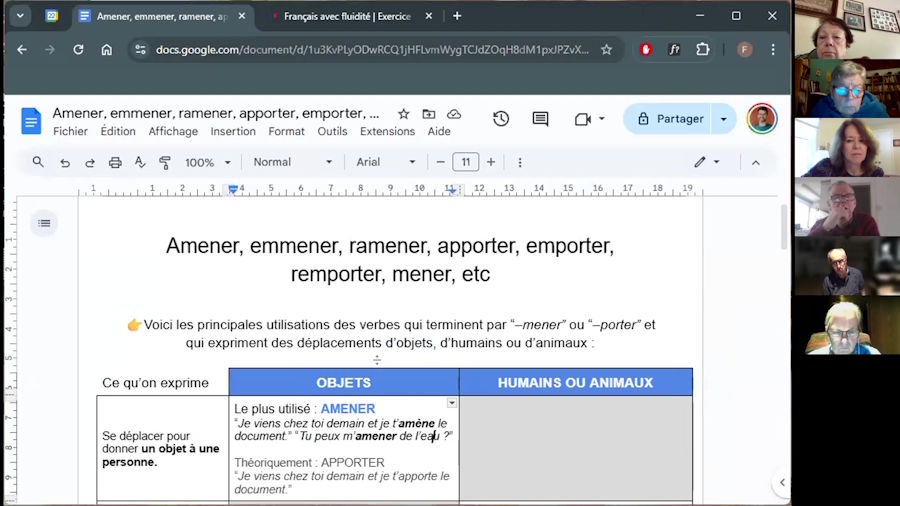Viewport: 900px width, 506px height.
Task: Open the Arial font dropdown
Action: (385, 162)
